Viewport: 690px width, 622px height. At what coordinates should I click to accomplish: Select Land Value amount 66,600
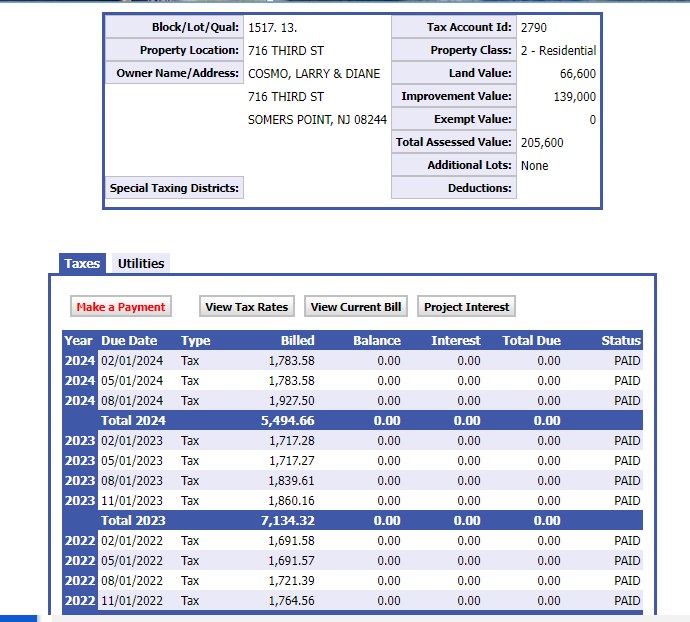click(x=578, y=74)
